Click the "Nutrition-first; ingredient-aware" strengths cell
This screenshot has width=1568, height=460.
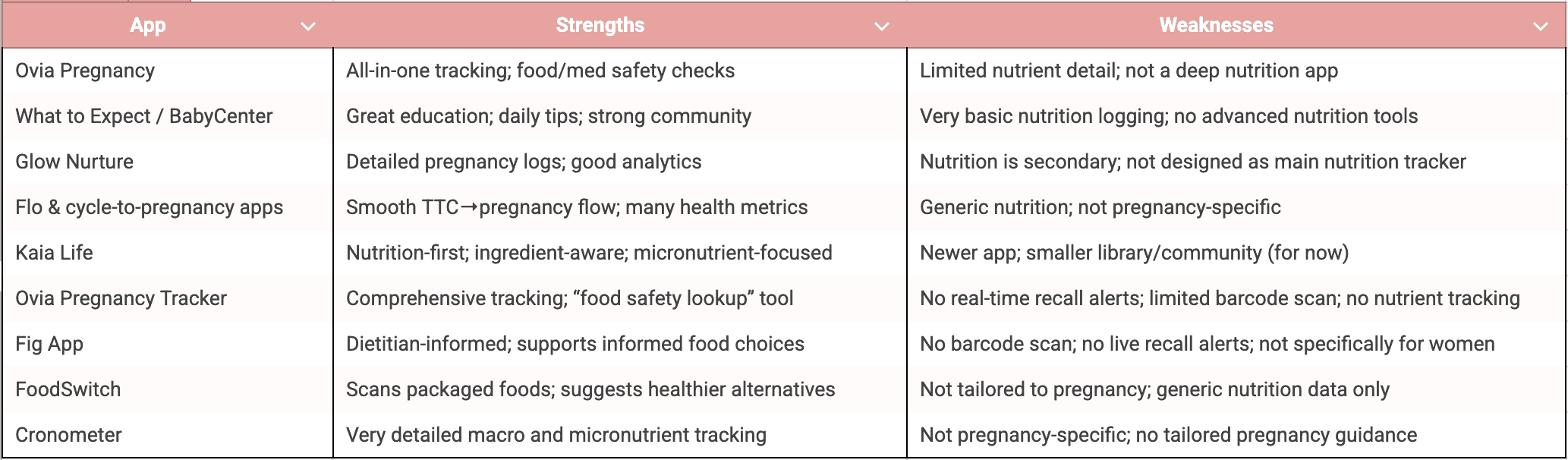pyautogui.click(x=589, y=253)
